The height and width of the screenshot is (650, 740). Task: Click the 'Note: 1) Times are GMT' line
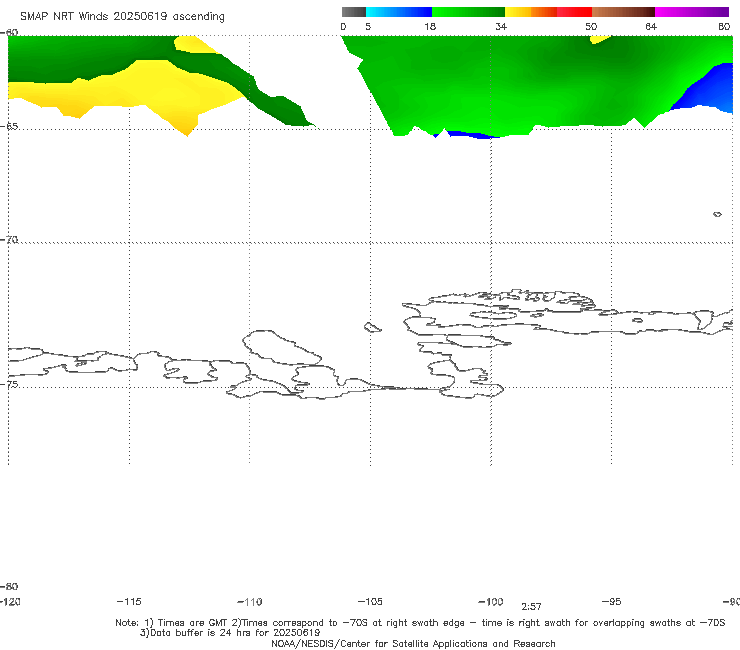(420, 623)
